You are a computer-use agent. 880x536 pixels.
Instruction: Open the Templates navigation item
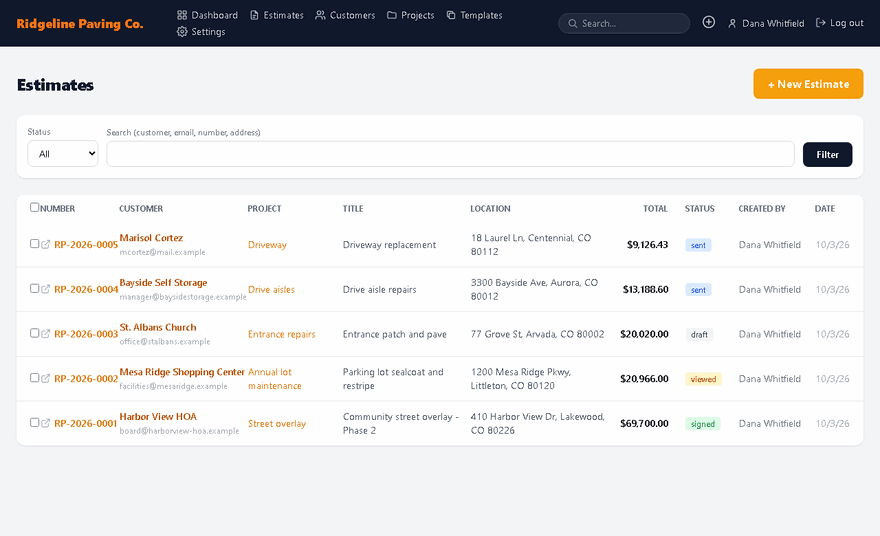[474, 15]
